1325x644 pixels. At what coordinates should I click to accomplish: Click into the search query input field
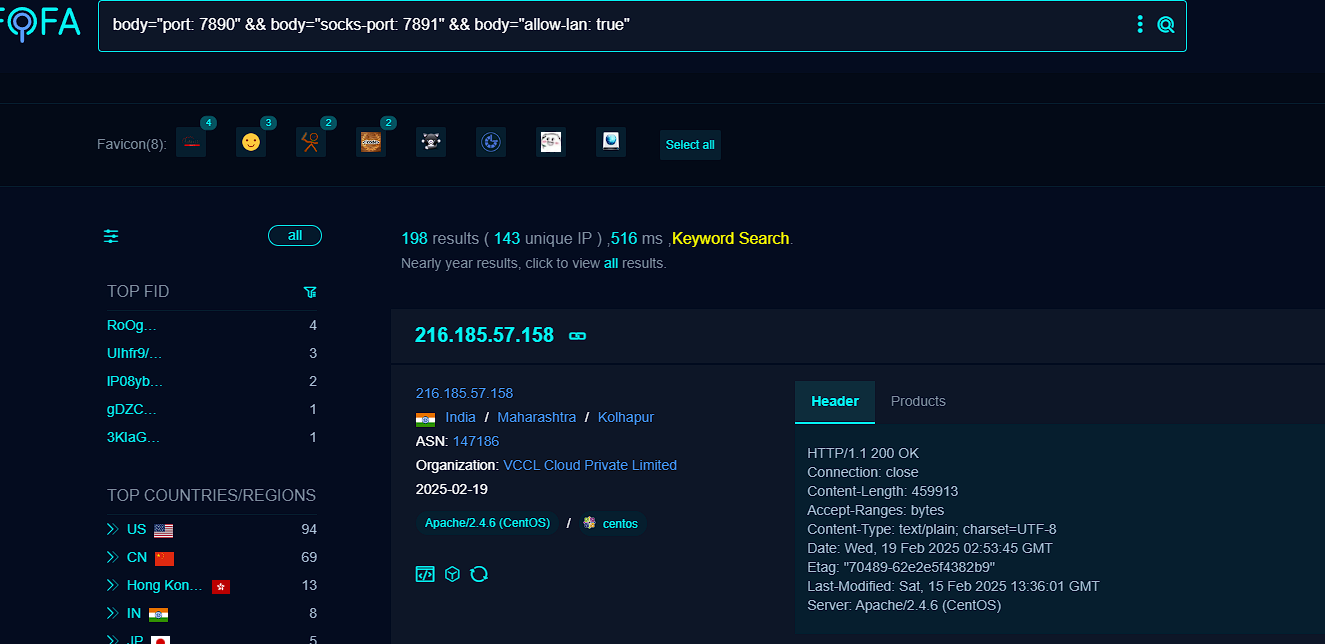click(600, 25)
